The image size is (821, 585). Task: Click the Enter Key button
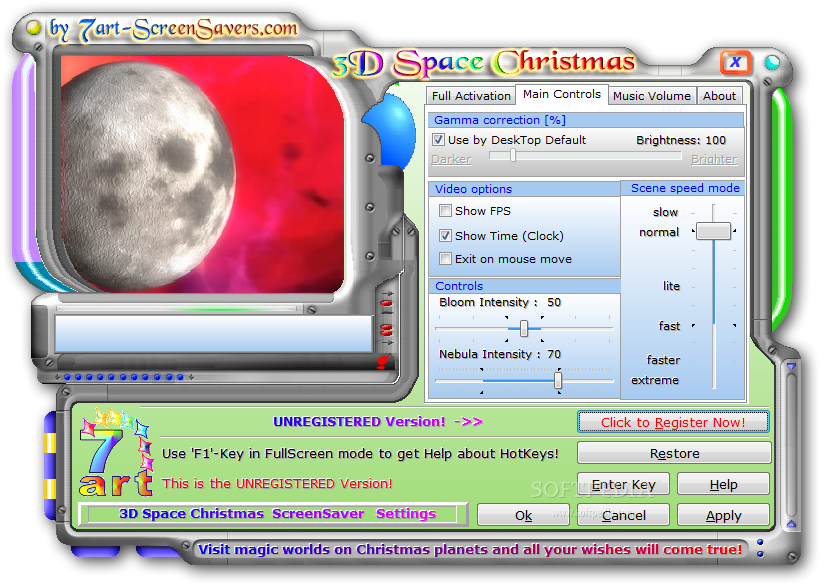[623, 484]
